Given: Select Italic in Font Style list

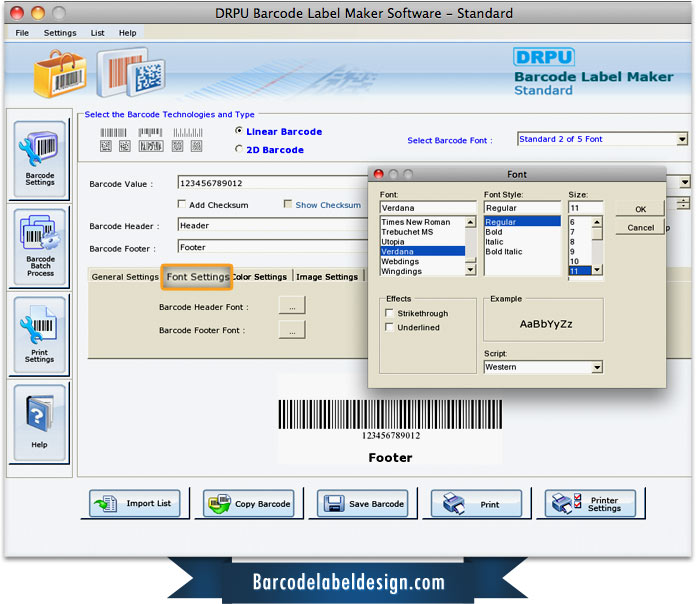Looking at the screenshot, I should coord(522,242).
